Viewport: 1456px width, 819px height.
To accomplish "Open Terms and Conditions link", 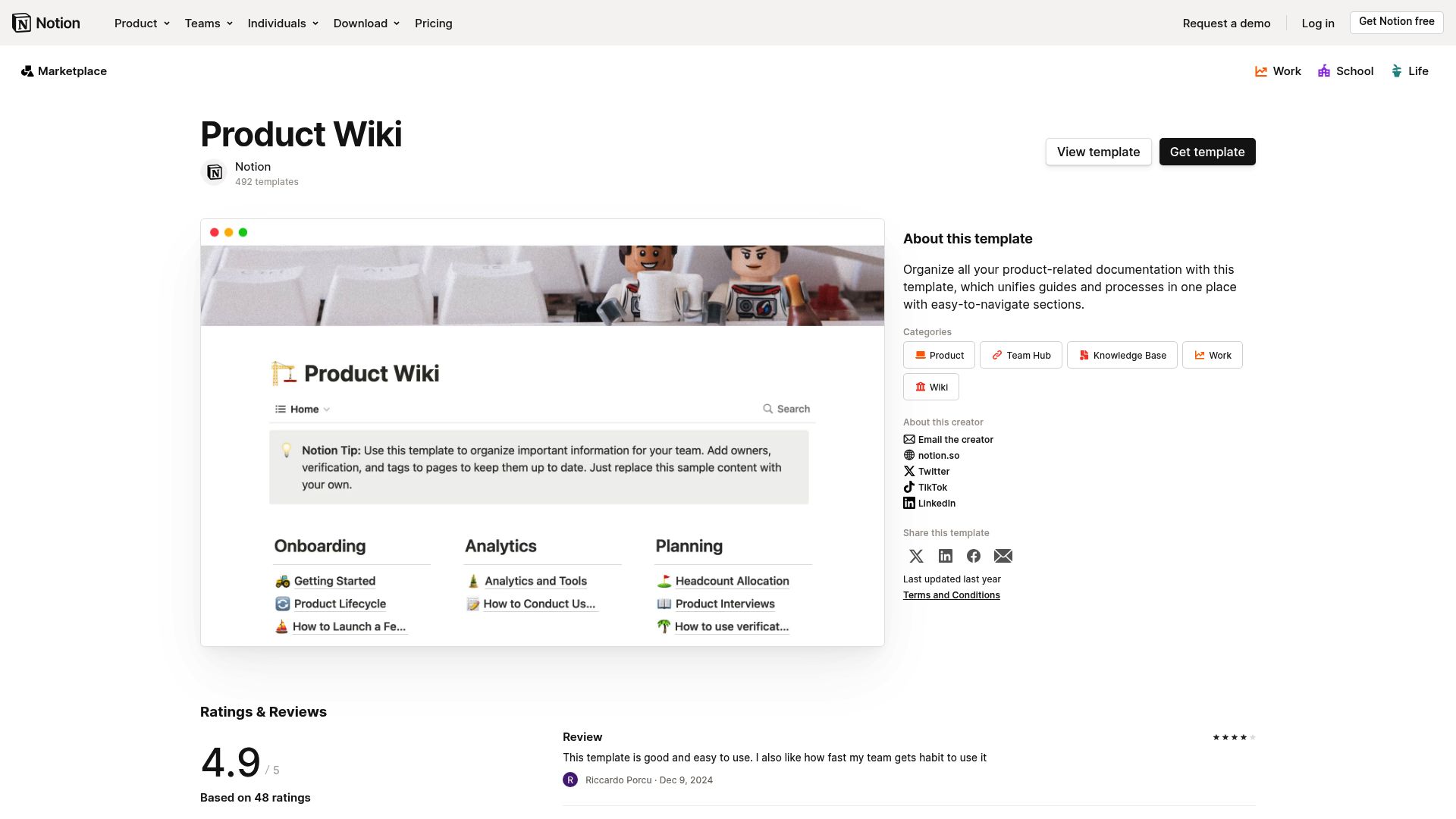I will coord(952,596).
